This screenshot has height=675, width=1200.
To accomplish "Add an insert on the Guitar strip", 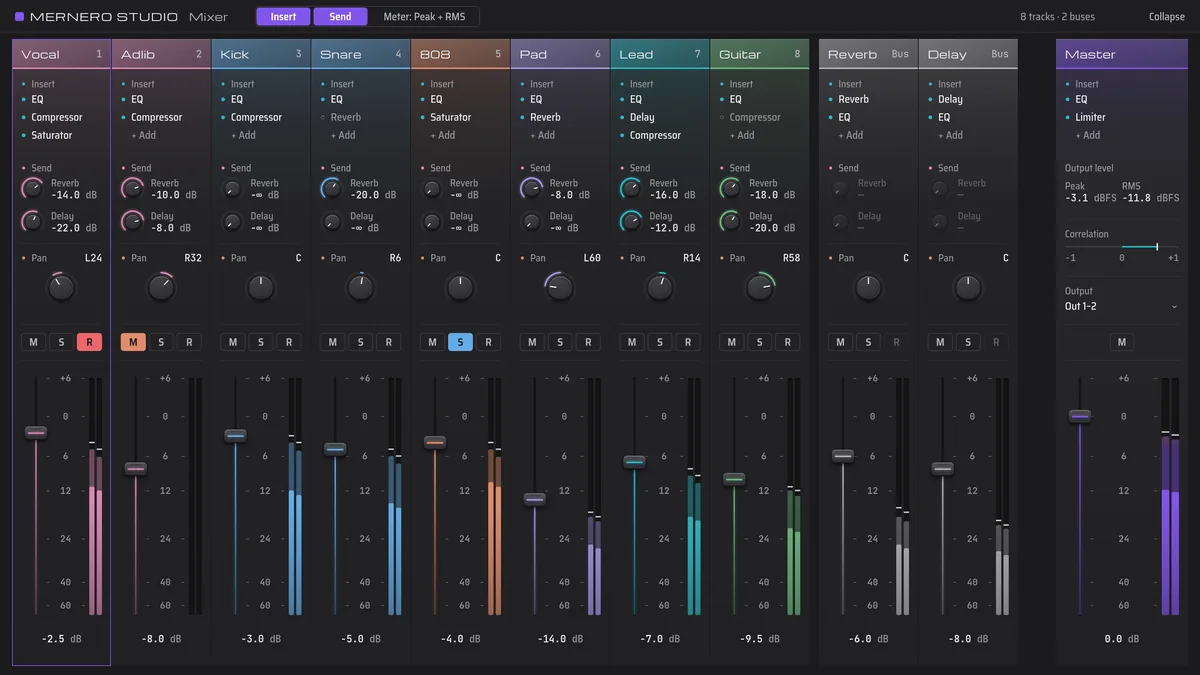I will tap(742, 135).
